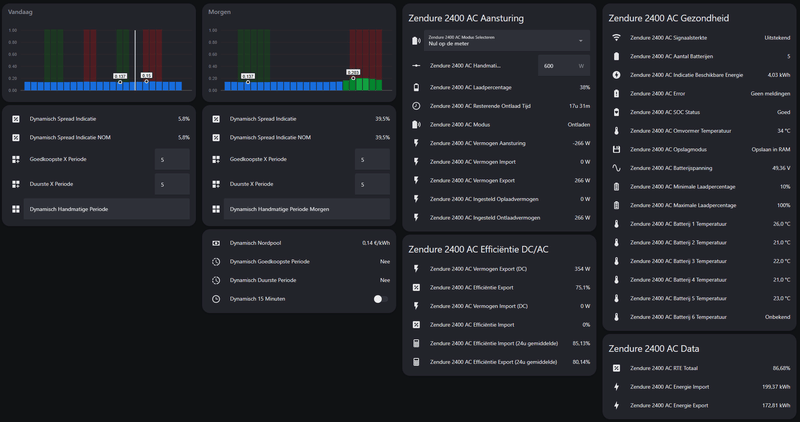
Task: Open Batterij 3 Temperatuur entity row
Action: point(699,261)
